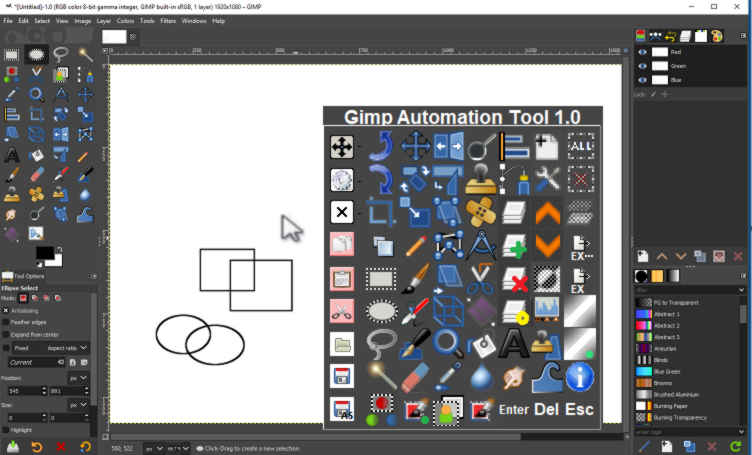Select the Free Select lasso in the left toolbox

(60, 54)
